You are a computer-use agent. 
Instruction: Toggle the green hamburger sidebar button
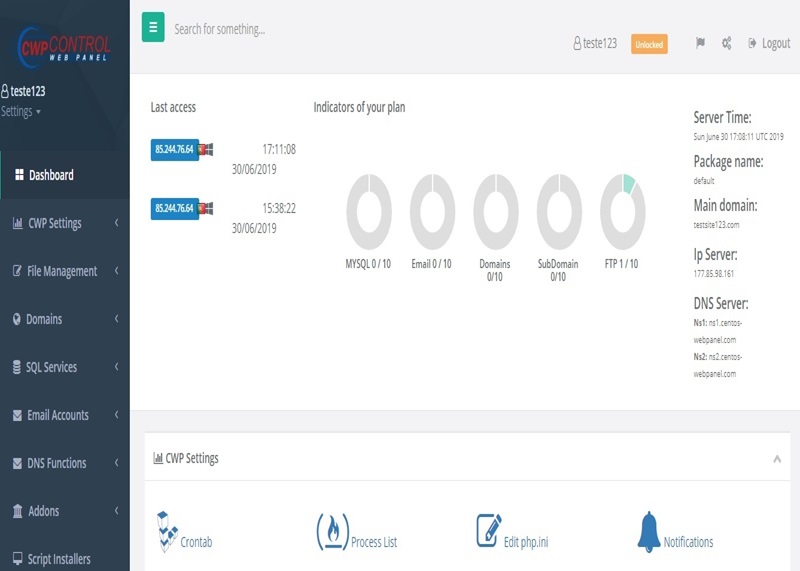[153, 27]
